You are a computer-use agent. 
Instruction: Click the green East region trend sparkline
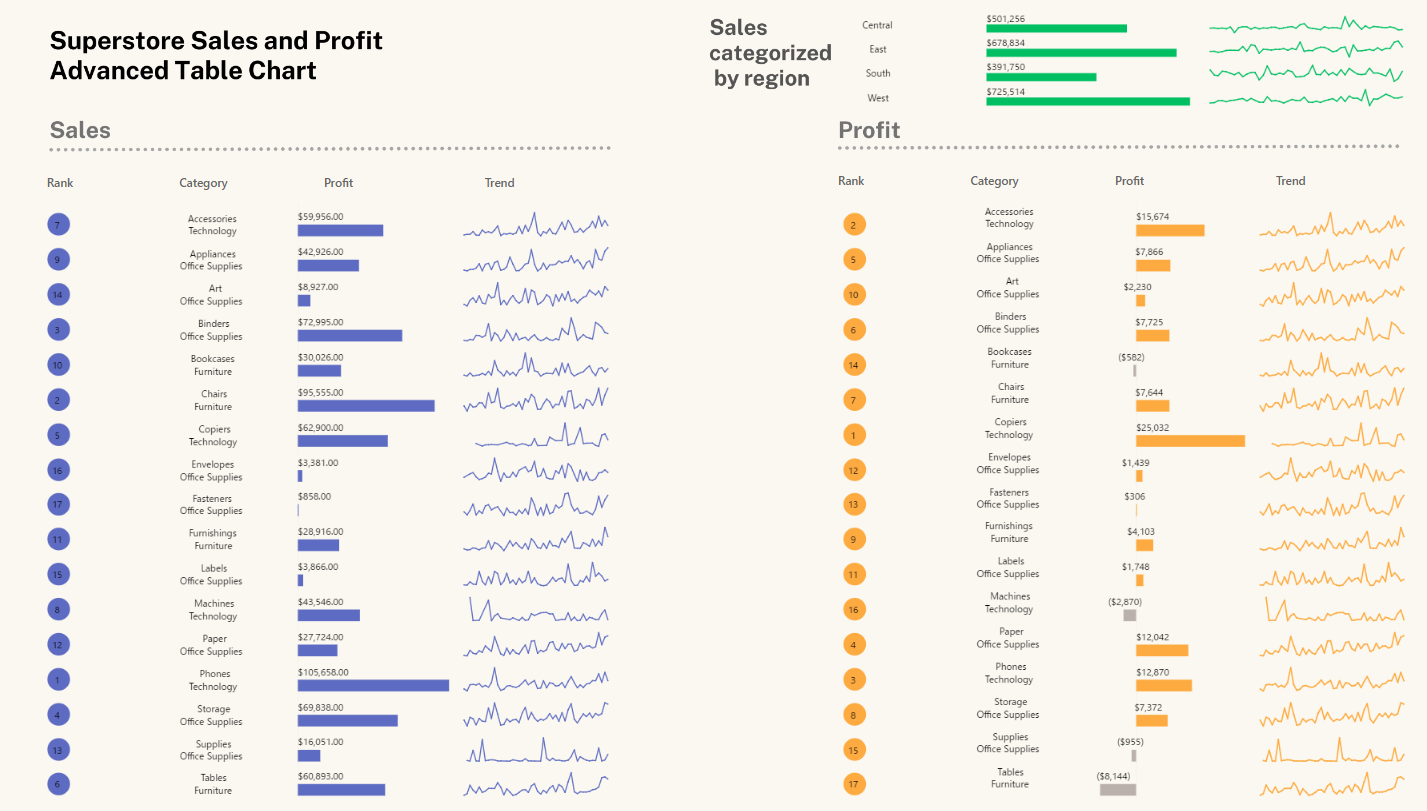click(1305, 48)
